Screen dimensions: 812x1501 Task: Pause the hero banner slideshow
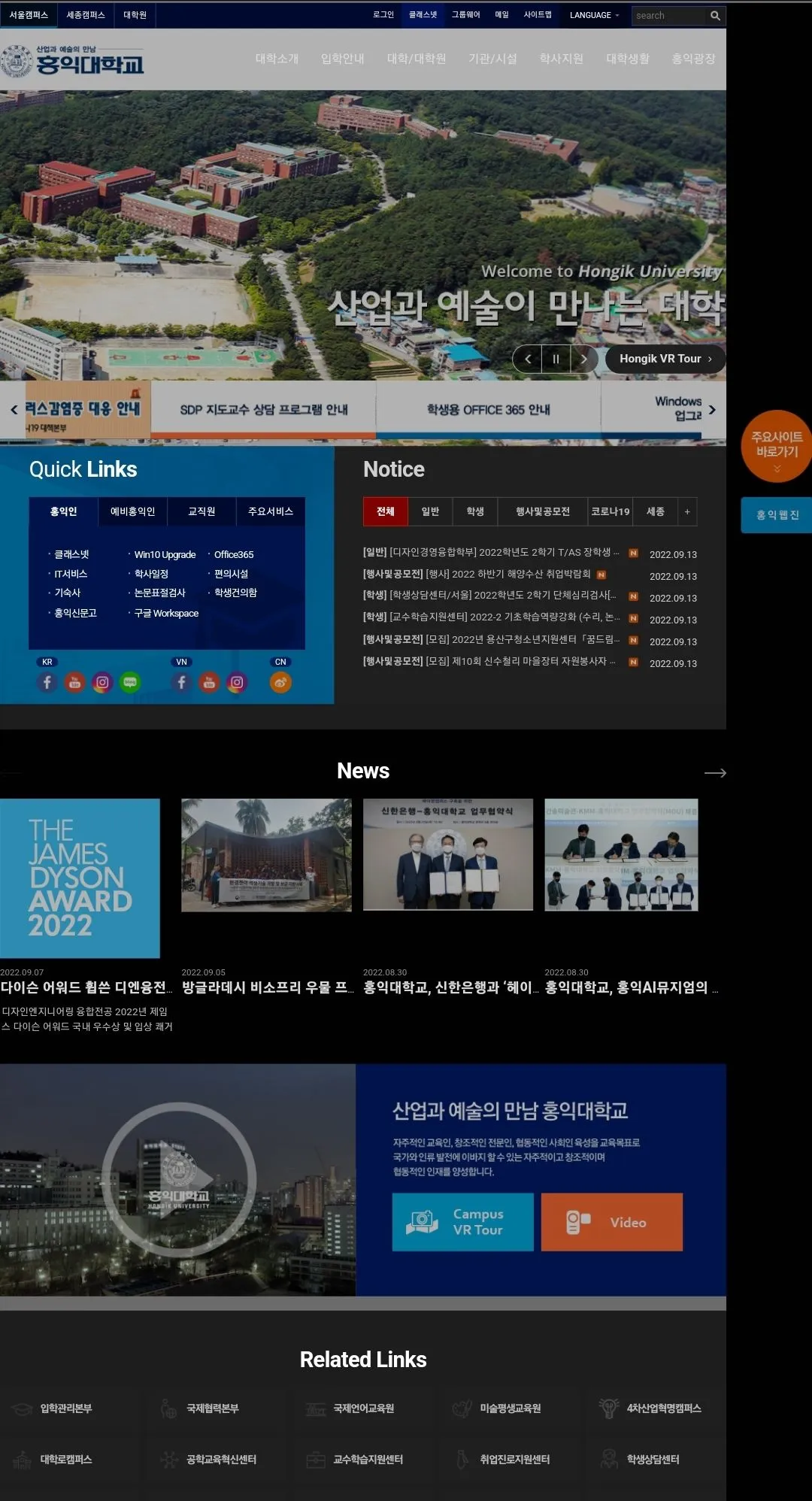[x=556, y=359]
